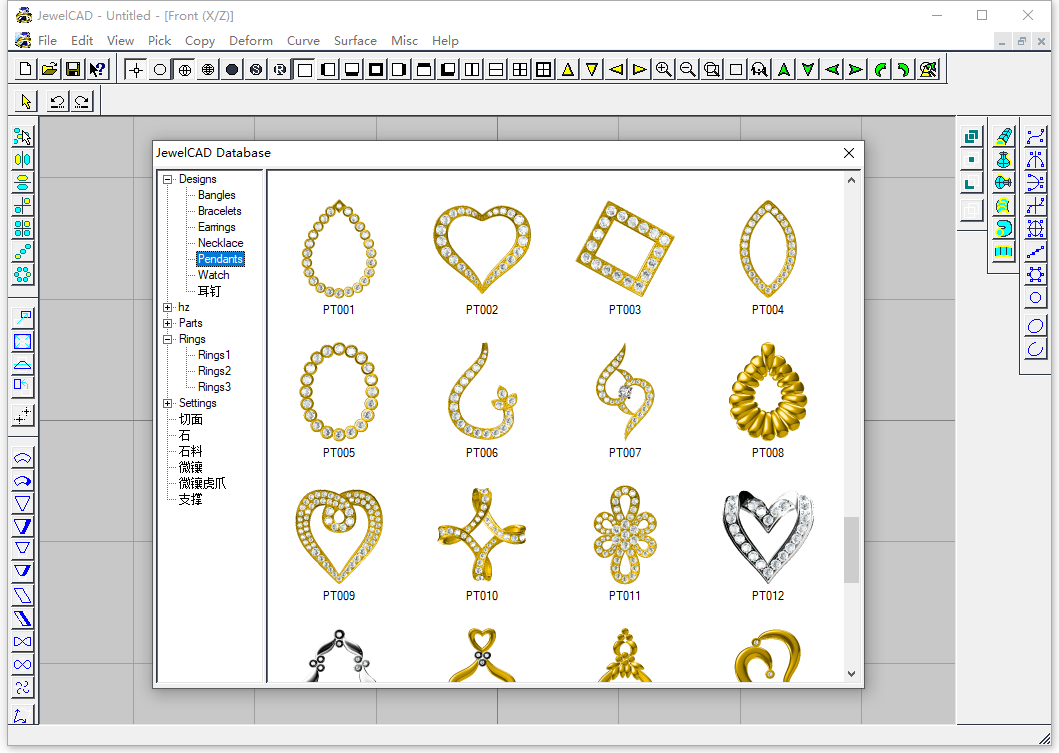The height and width of the screenshot is (753, 1059).
Task: Toggle the two horizontal panes view layout
Action: point(496,69)
